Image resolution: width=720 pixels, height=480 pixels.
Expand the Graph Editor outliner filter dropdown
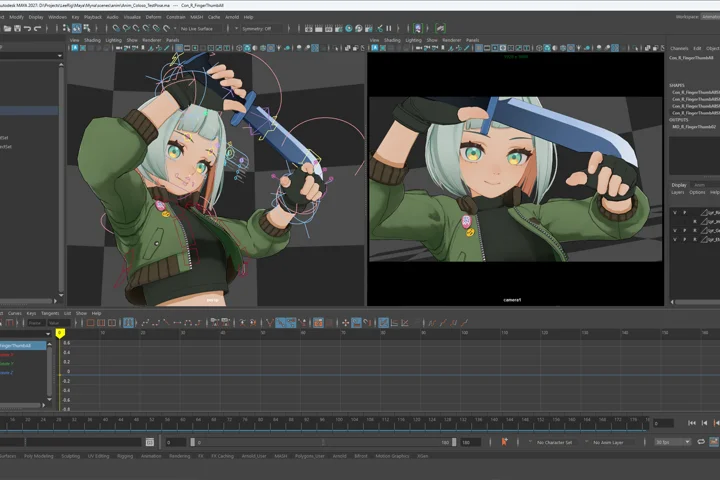click(x=48, y=333)
